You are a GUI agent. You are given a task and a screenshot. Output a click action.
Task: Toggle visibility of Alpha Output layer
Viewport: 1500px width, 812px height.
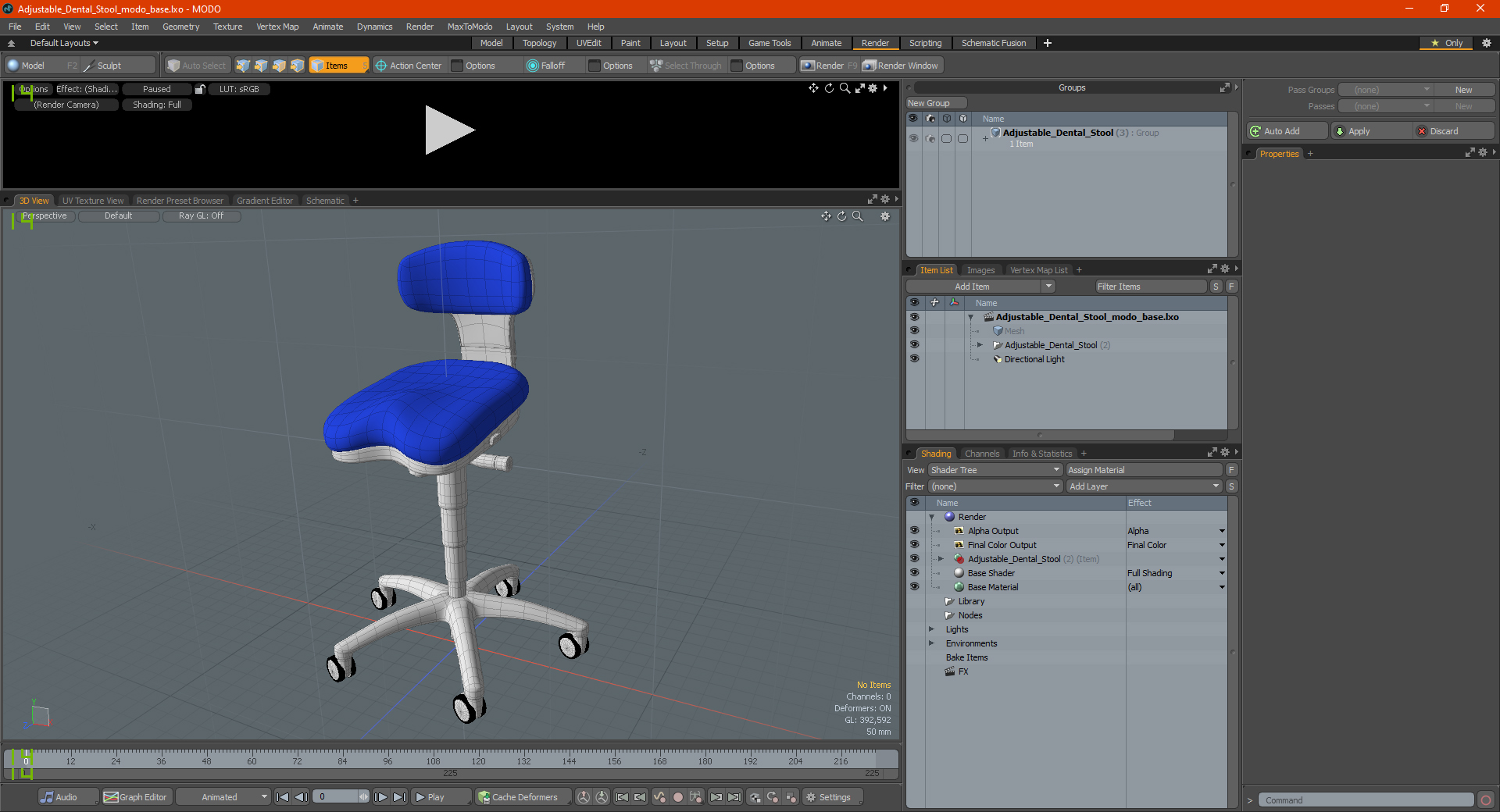click(x=914, y=531)
